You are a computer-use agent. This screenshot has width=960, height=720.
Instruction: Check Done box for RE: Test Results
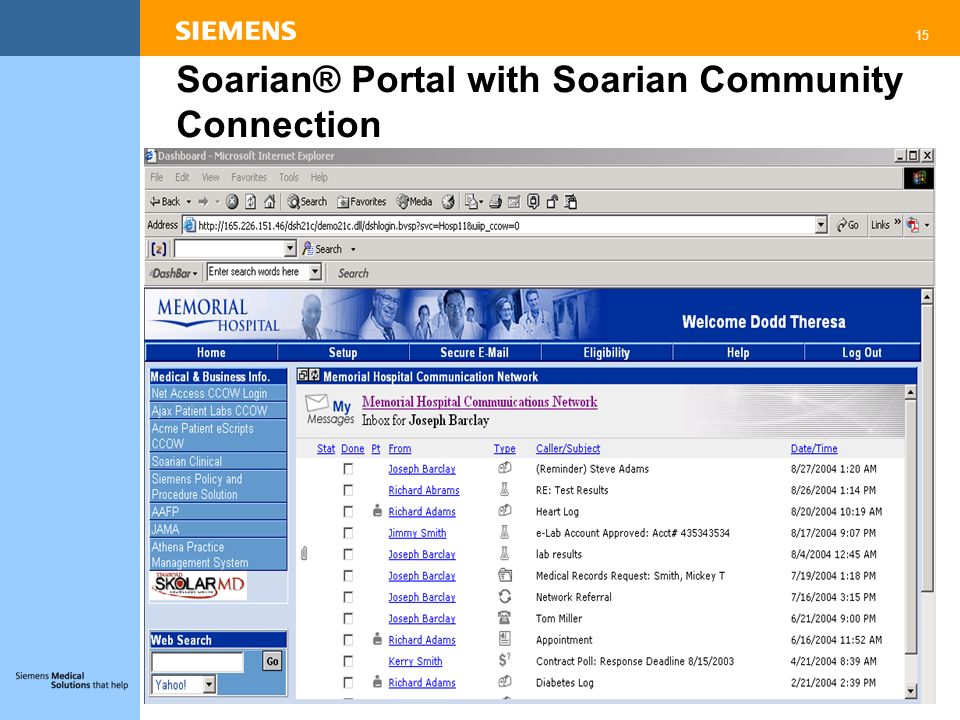348,490
